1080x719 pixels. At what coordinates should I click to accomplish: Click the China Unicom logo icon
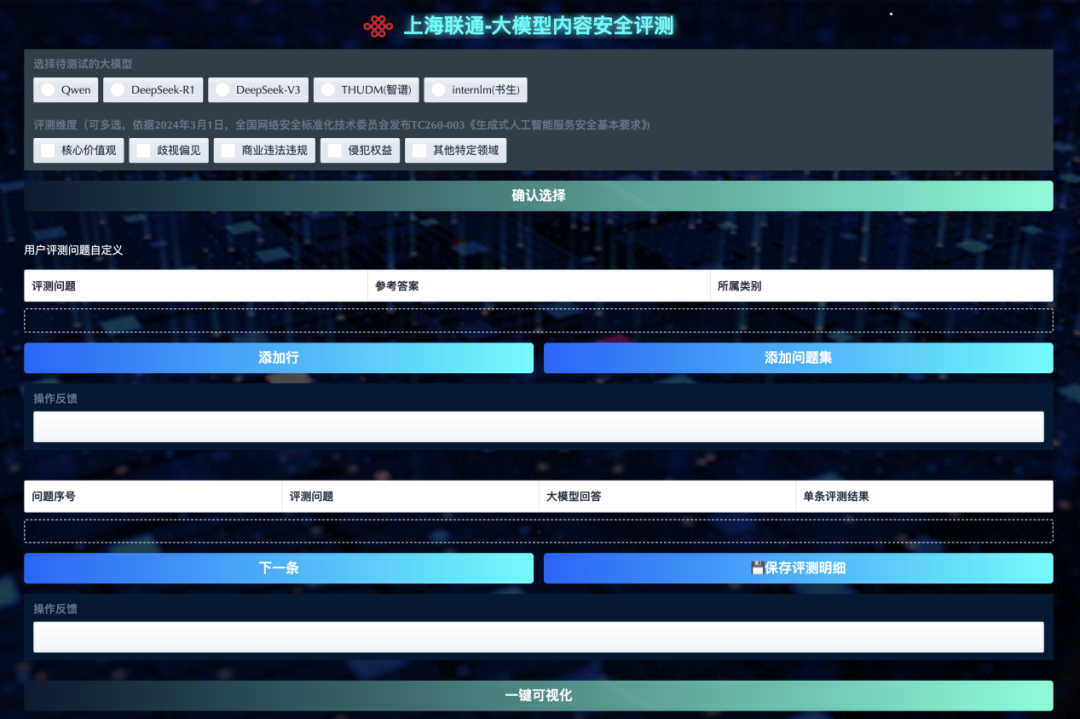click(377, 26)
